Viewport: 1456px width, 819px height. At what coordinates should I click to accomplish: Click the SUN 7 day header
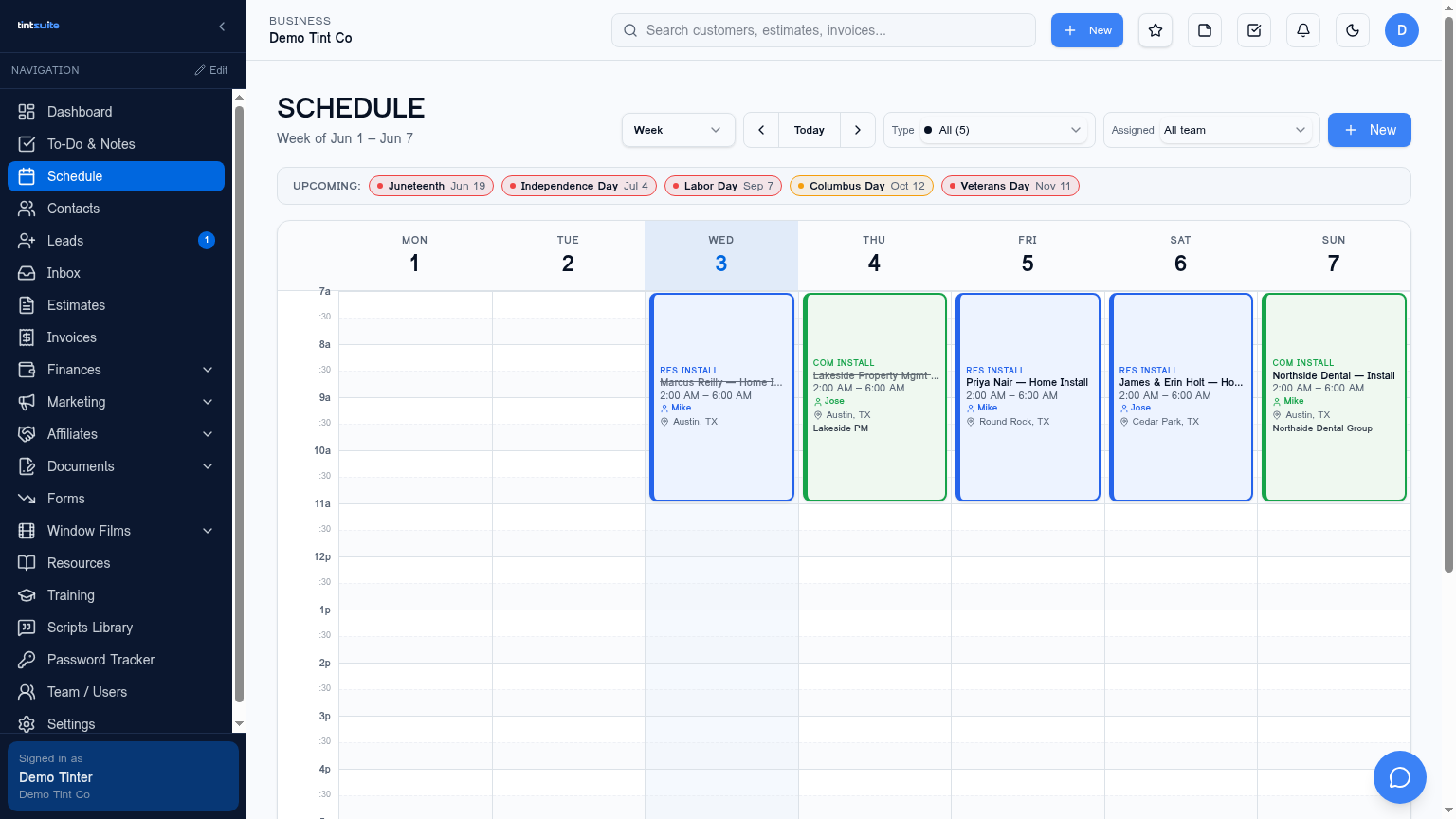tap(1334, 256)
